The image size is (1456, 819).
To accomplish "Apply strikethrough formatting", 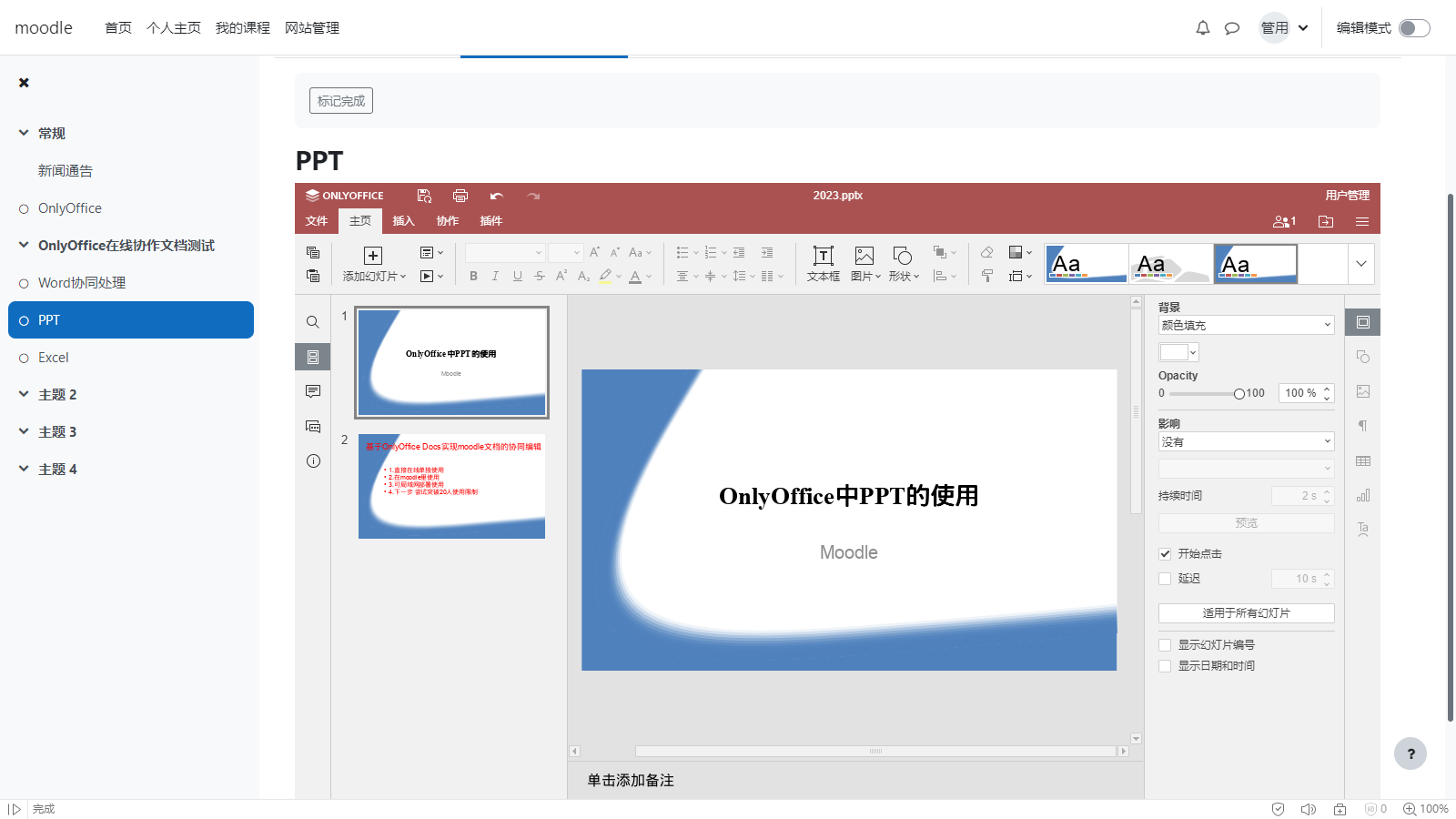I will coord(540,276).
